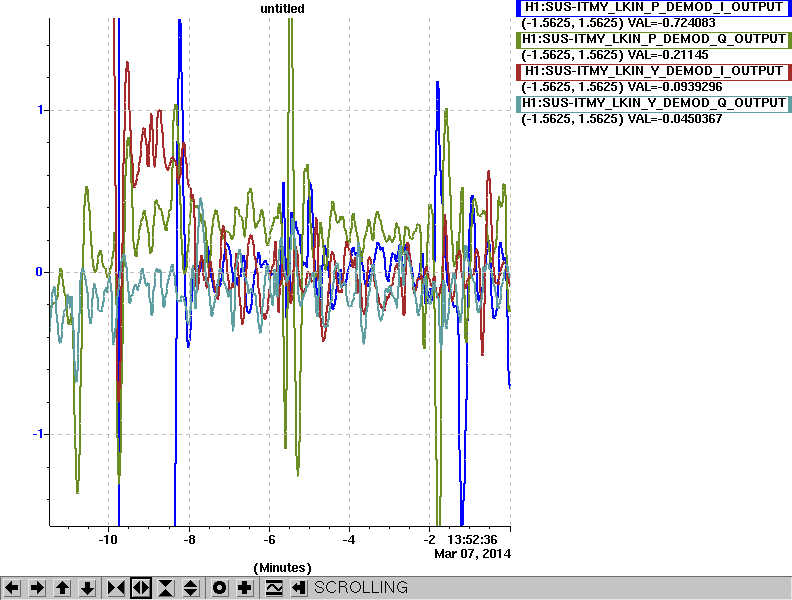Viewport: 792px width, 600px height.
Task: Click the return-to-scrolling arrow icon
Action: click(x=299, y=588)
